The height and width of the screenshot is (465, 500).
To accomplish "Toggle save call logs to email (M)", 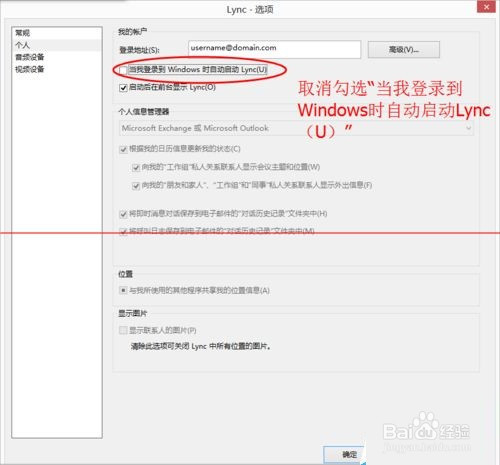I will tap(123, 231).
